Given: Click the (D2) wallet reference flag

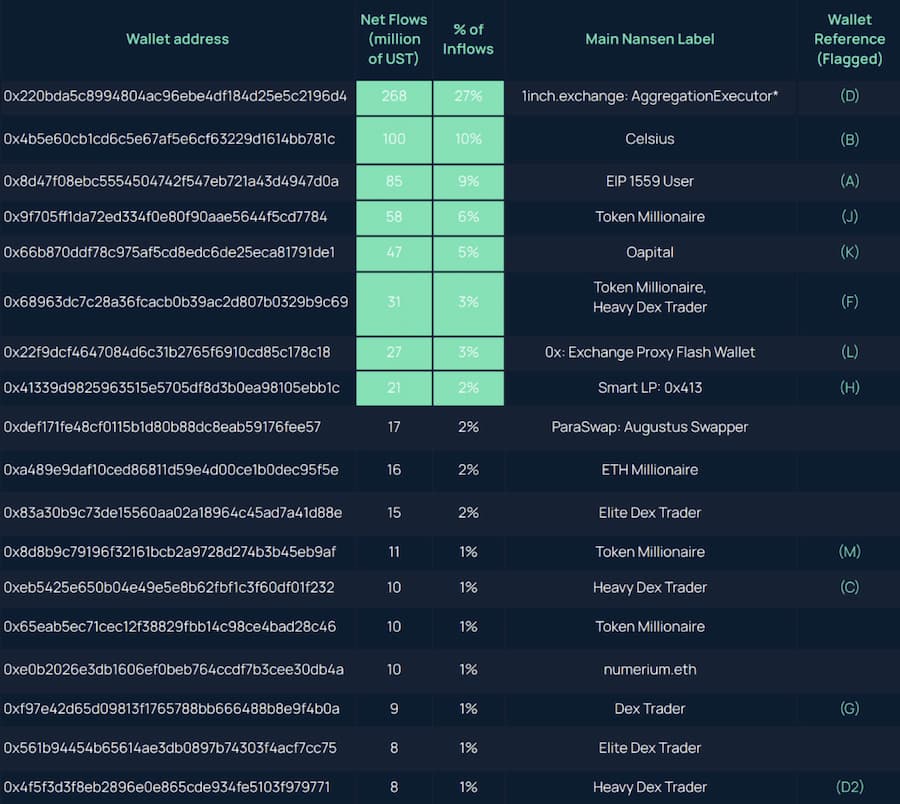Looking at the screenshot, I should click(x=849, y=787).
